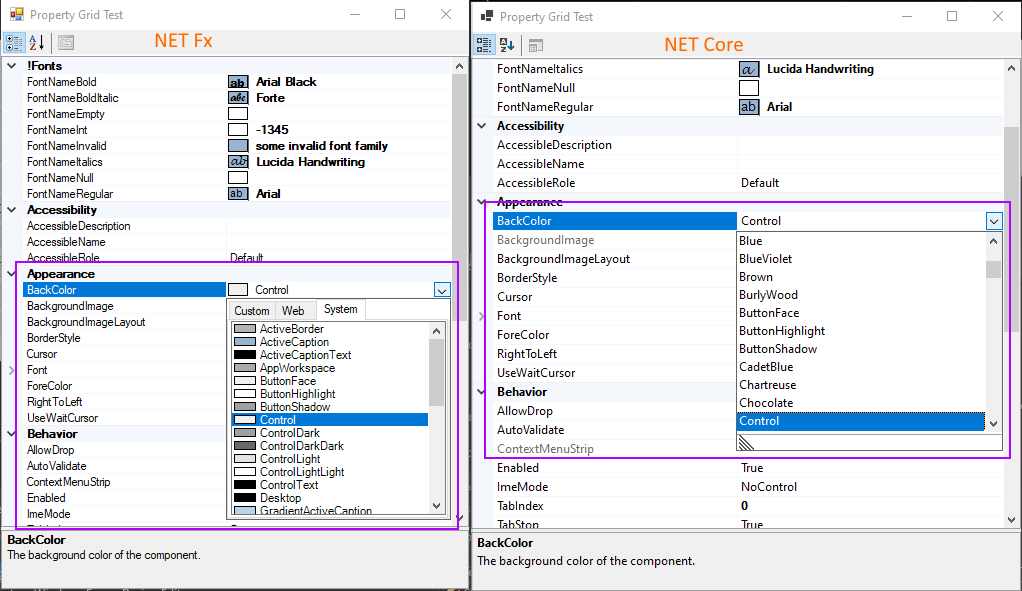Open BackColor dropdown arrow in NET Fx
The width and height of the screenshot is (1022, 591).
pos(441,290)
